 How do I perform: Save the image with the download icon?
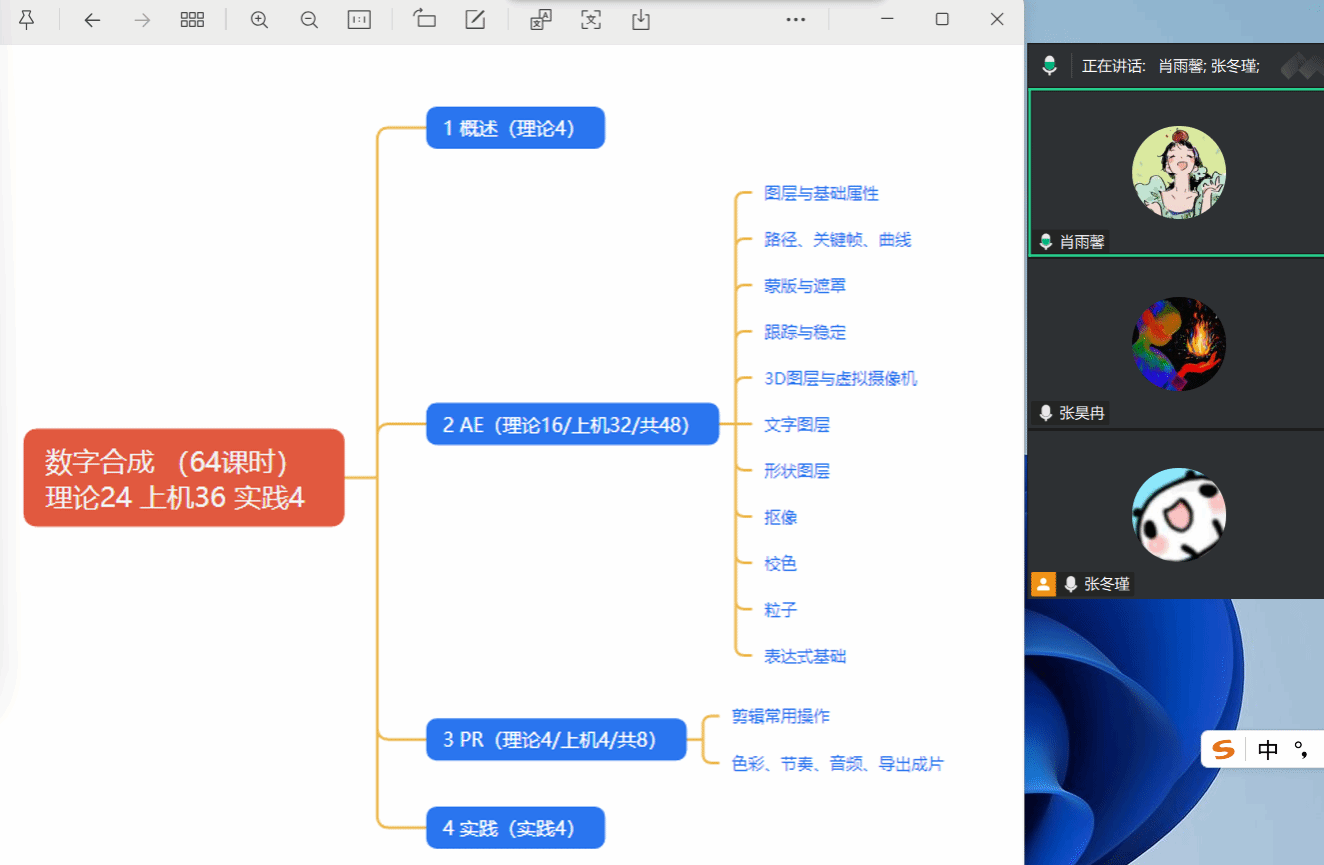(641, 20)
